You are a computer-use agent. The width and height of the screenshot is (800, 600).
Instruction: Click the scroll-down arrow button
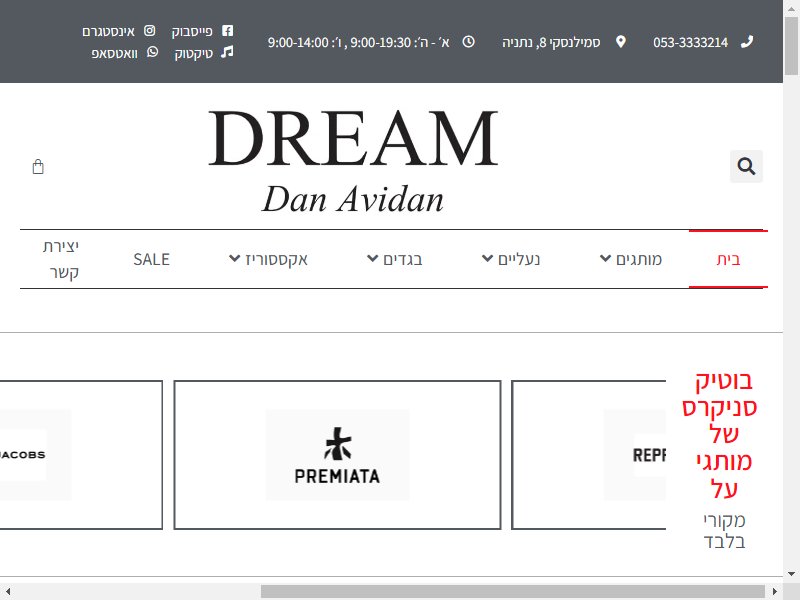[x=791, y=574]
